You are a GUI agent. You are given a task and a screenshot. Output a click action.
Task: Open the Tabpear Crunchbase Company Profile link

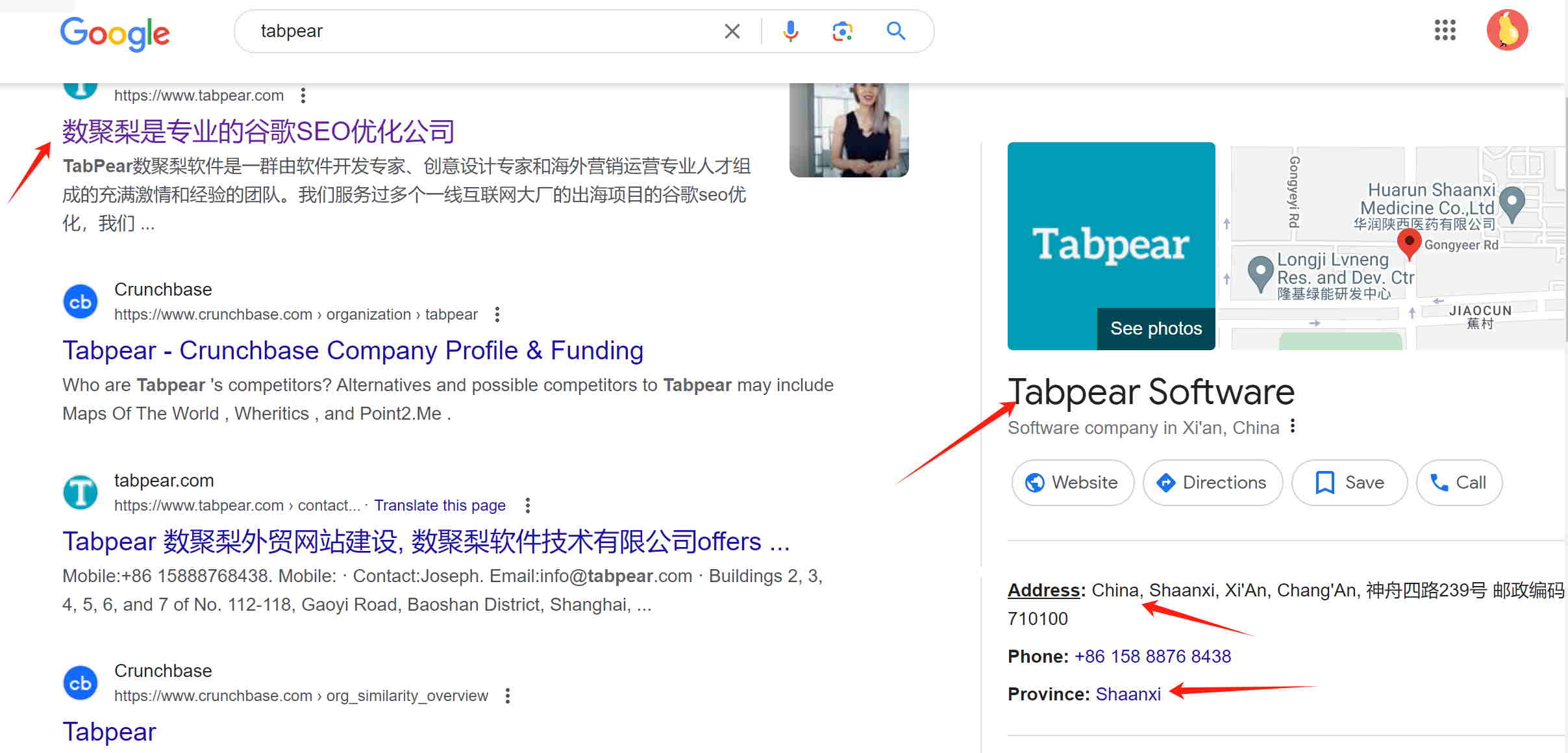[x=353, y=350]
